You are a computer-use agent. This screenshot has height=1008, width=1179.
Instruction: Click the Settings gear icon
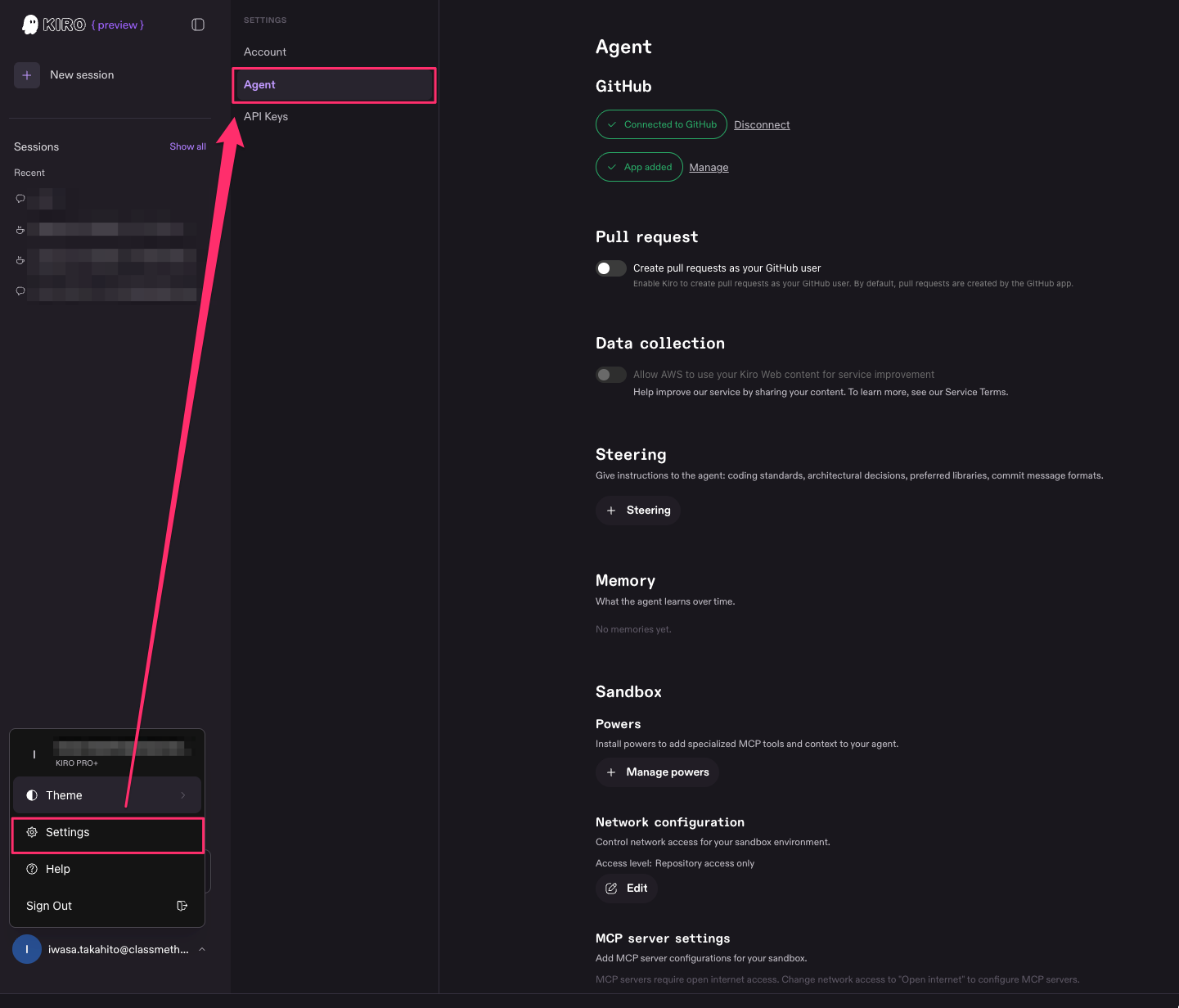point(32,832)
